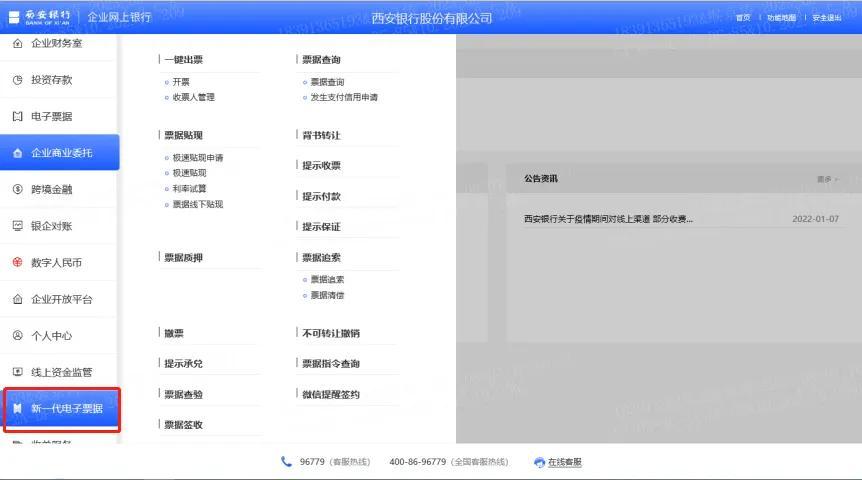
Task: Open the 票据贴现 section heading
Action: (x=184, y=135)
